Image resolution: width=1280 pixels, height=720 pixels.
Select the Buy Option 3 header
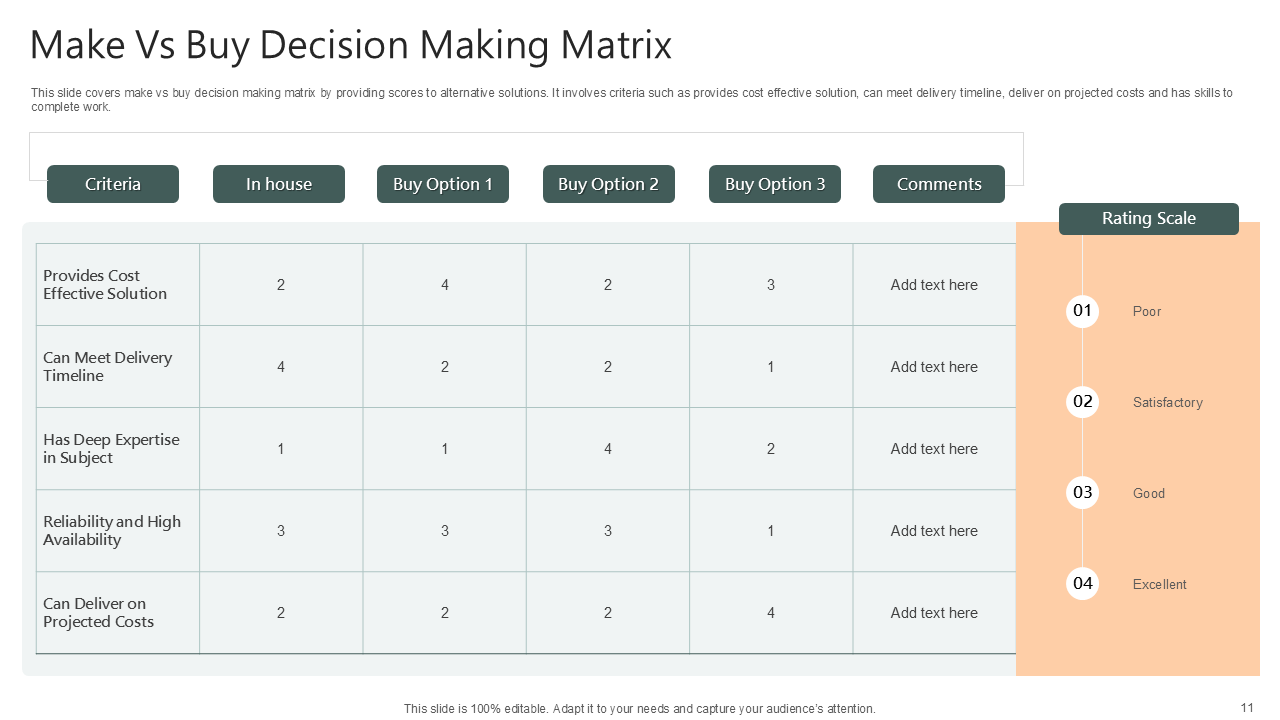pos(775,184)
